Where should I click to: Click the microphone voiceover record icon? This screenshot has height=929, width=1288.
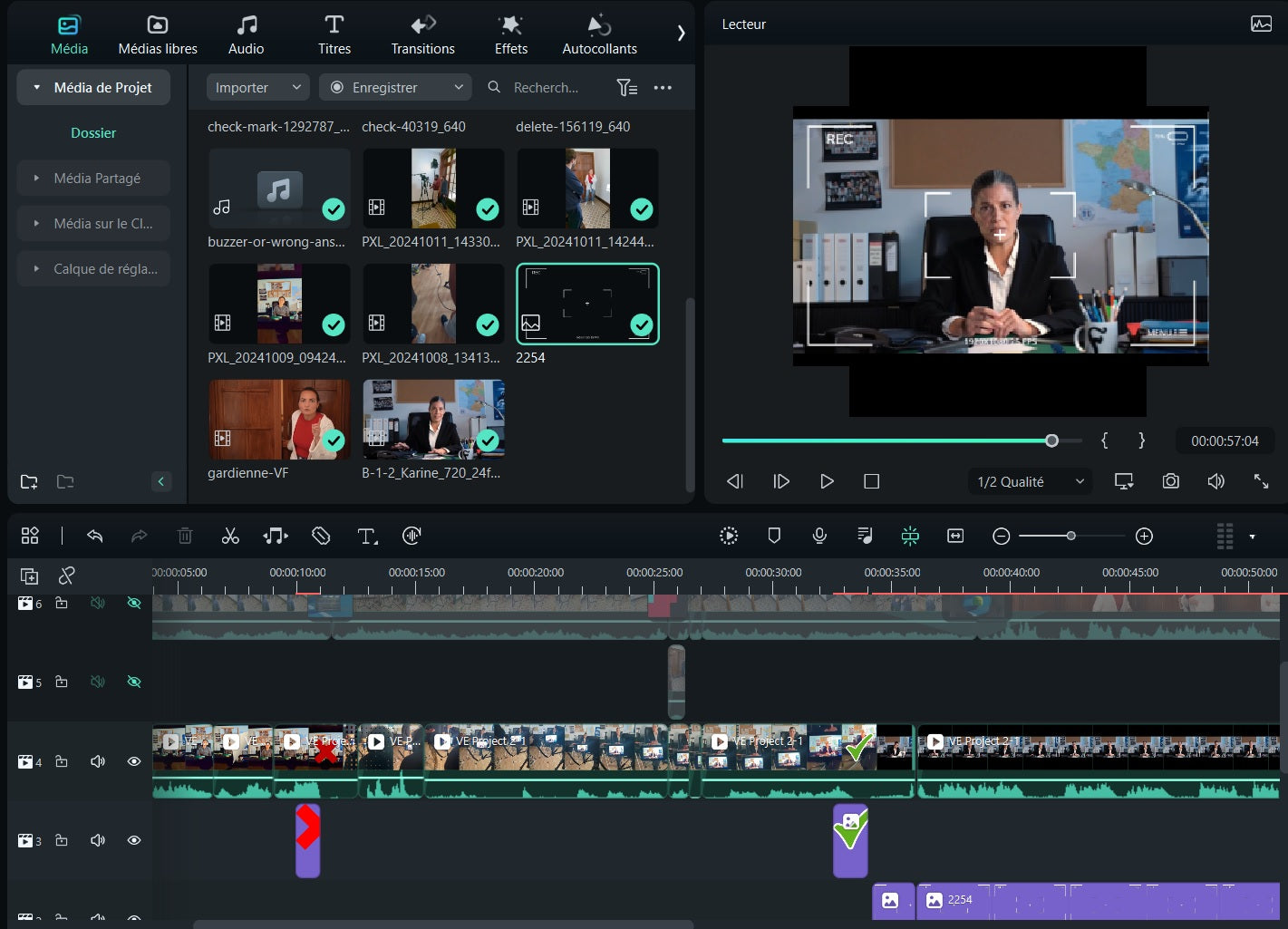point(819,536)
